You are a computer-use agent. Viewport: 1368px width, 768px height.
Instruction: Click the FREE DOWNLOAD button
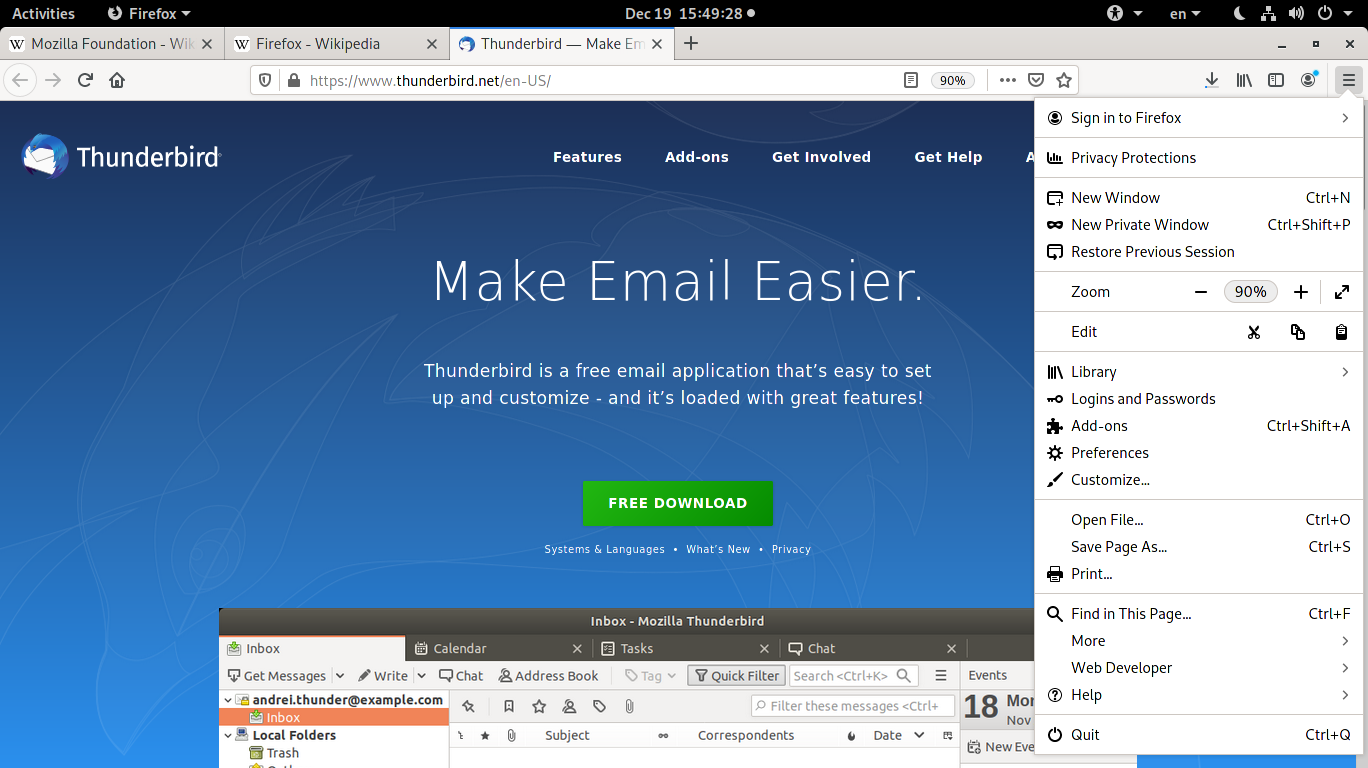(x=678, y=503)
